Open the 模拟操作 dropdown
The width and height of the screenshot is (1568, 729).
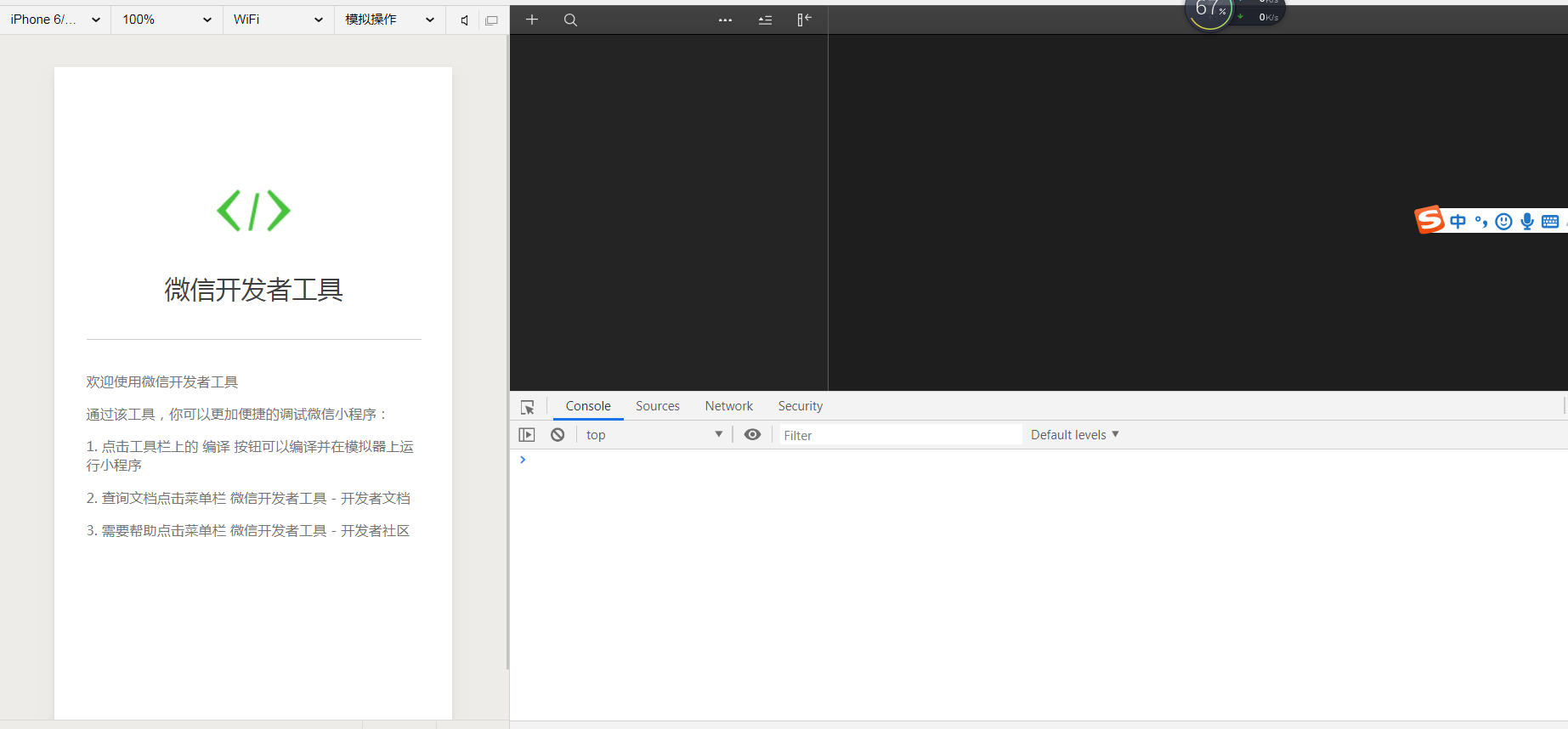(389, 20)
